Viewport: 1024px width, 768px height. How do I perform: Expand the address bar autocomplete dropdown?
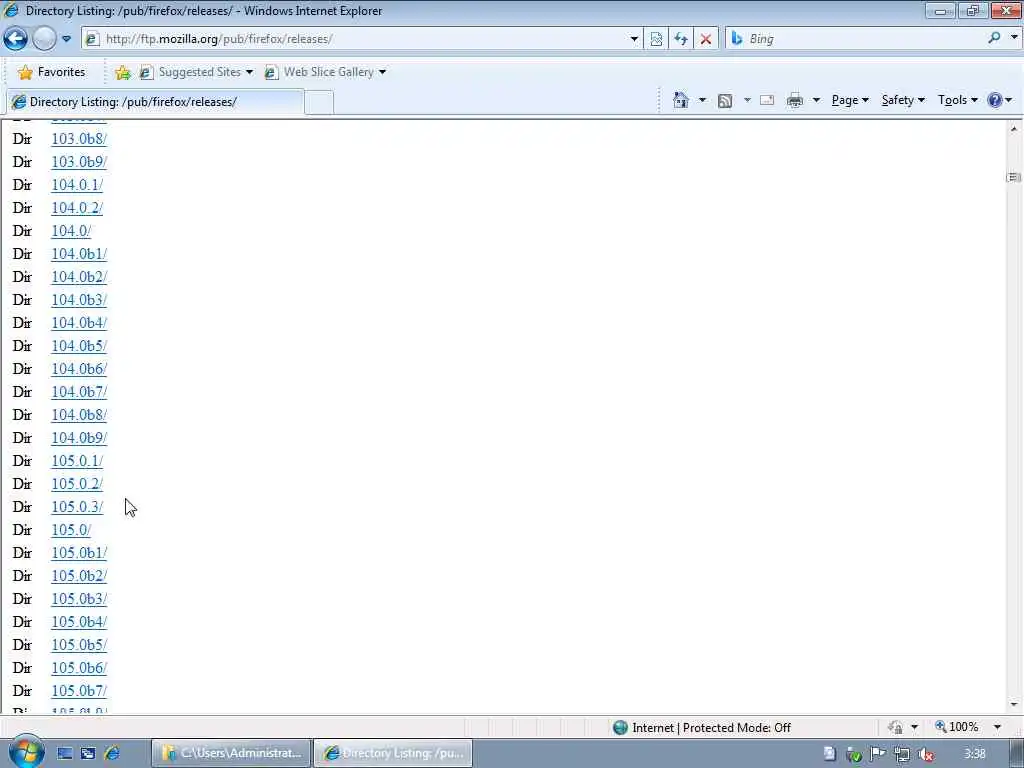634,39
